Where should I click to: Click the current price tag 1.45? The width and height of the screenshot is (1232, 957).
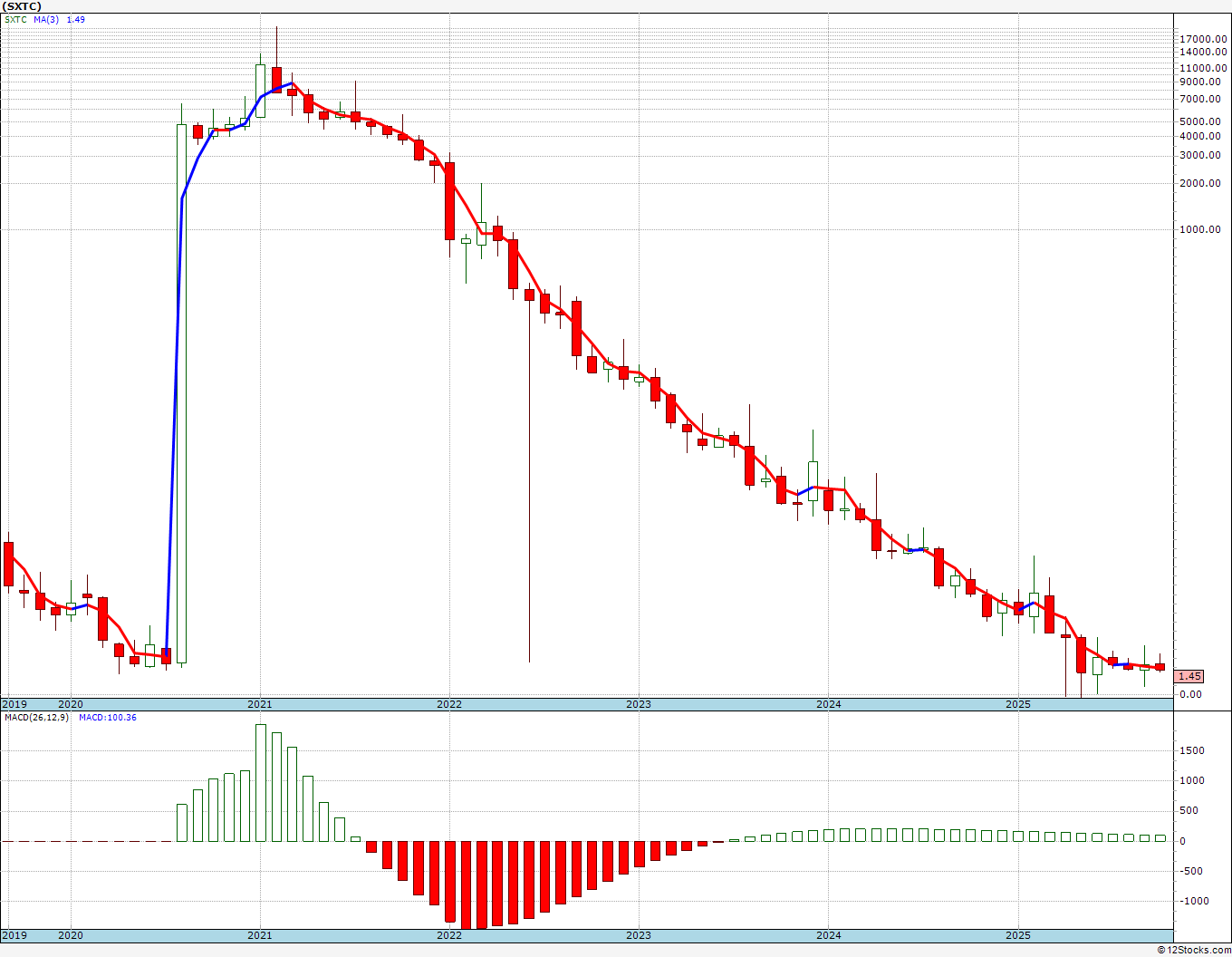(x=1189, y=676)
